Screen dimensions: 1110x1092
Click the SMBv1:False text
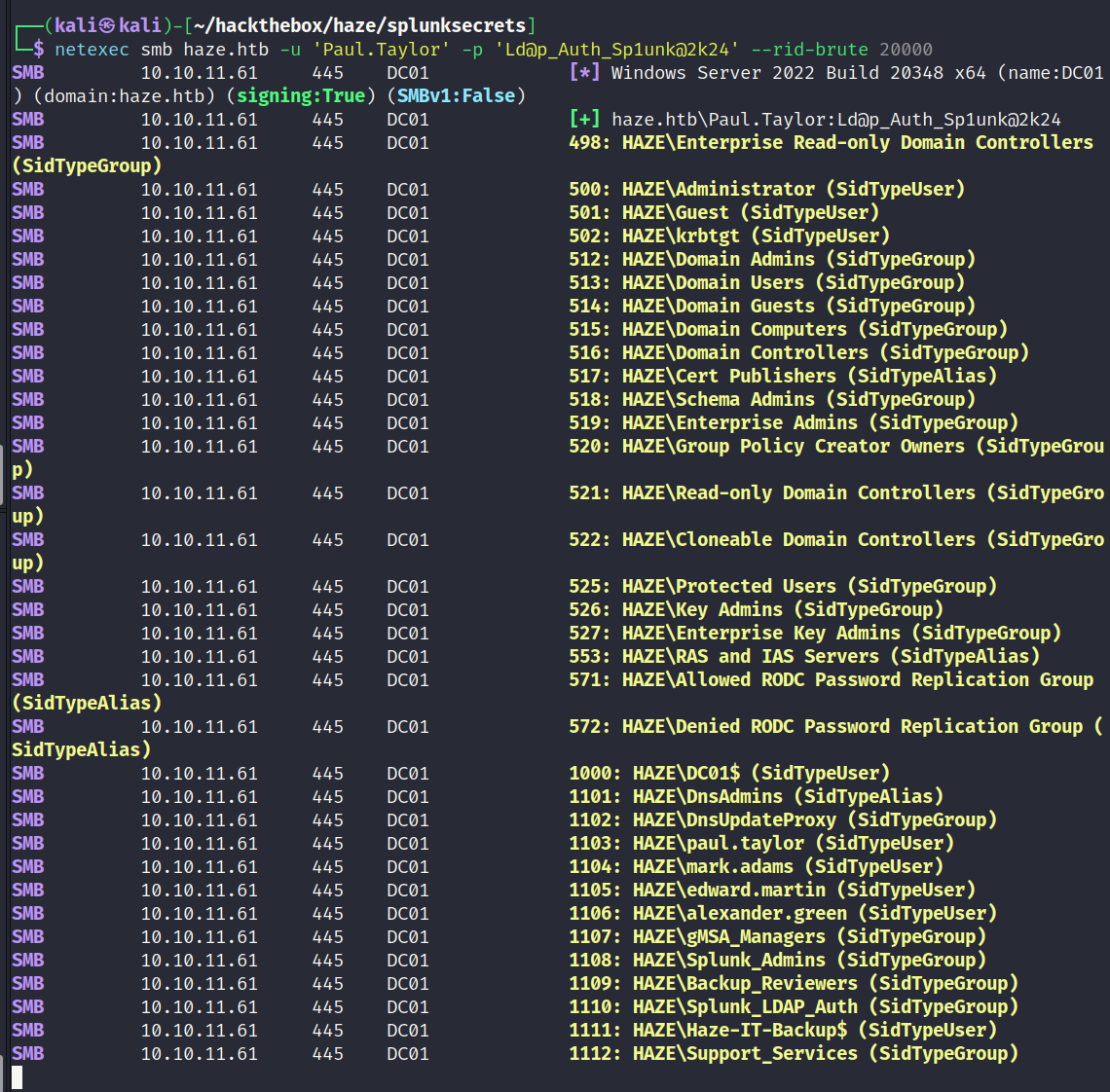(x=456, y=95)
